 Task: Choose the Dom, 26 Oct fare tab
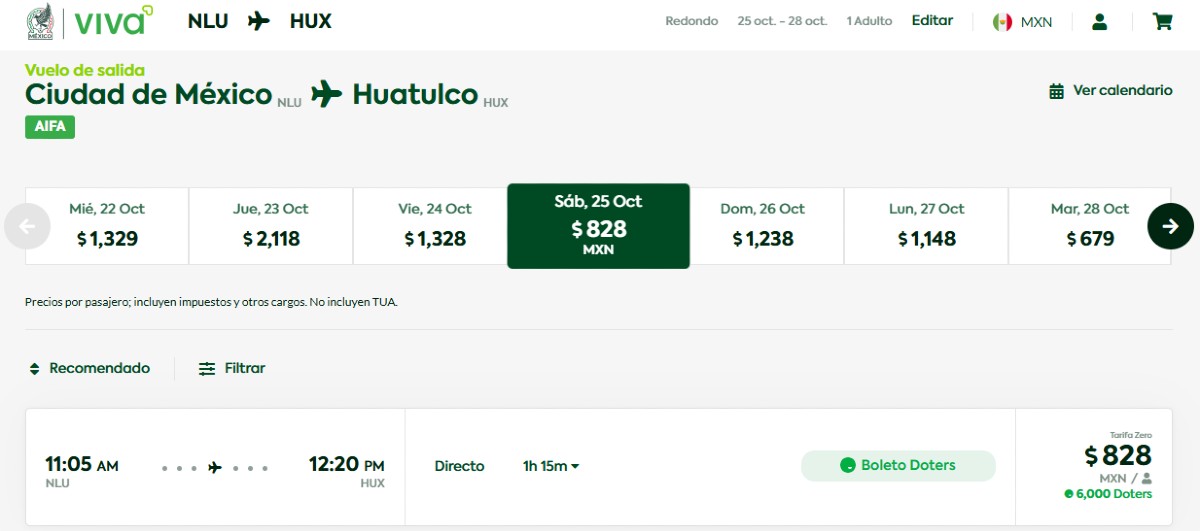tap(762, 226)
